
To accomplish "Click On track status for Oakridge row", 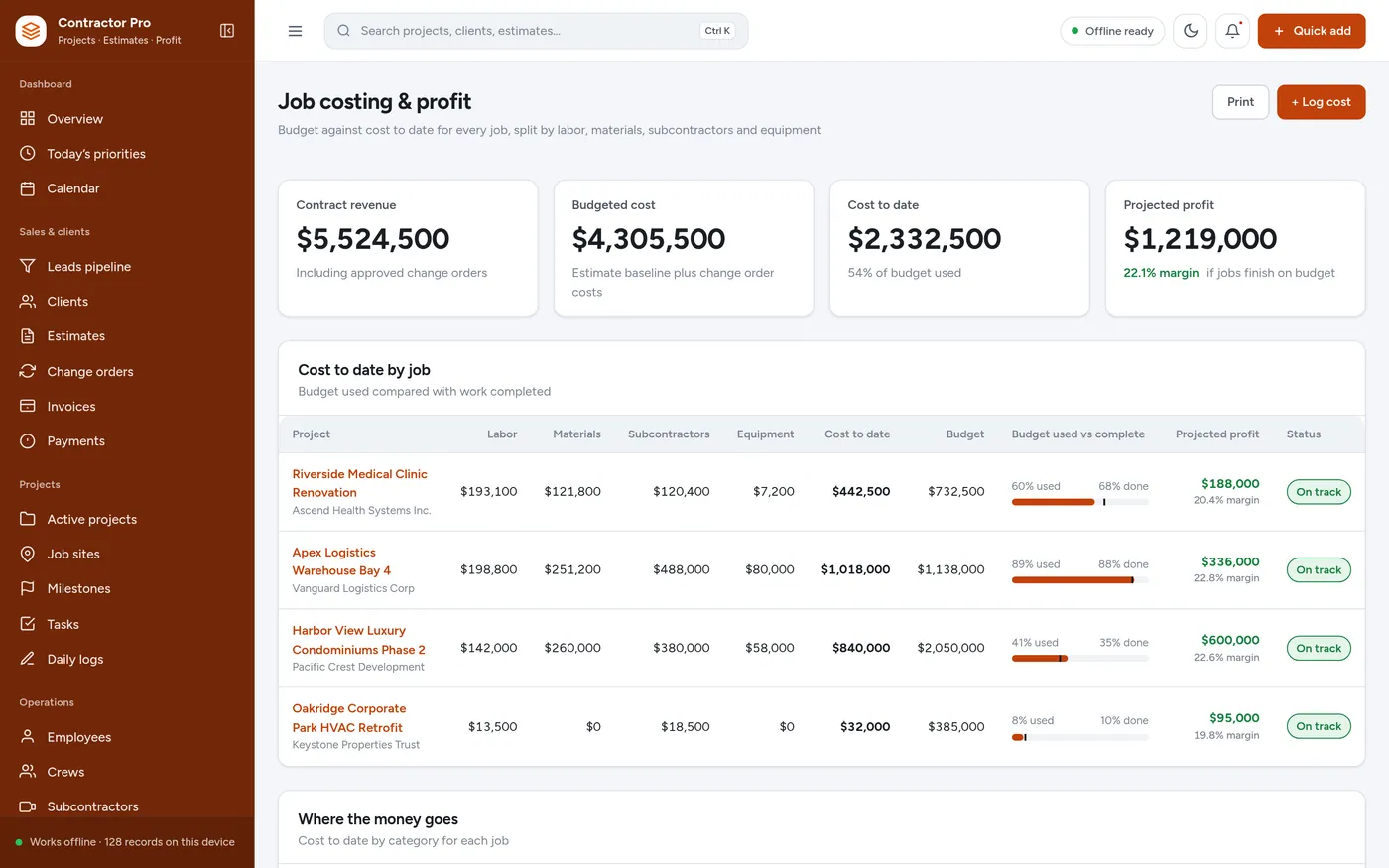I will [x=1319, y=726].
